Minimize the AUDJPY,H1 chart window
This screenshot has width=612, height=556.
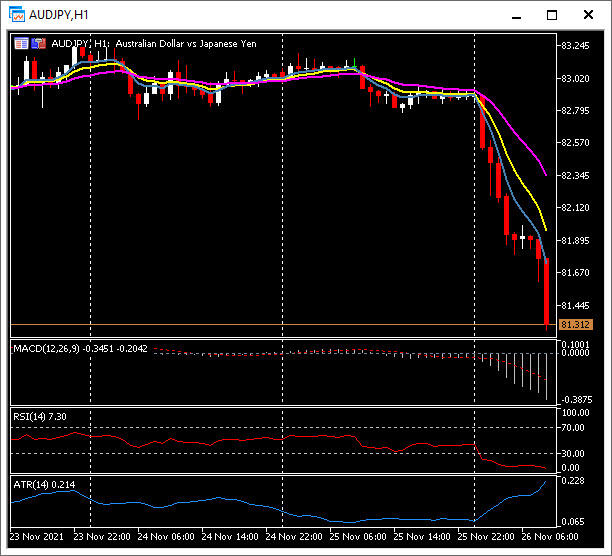click(x=516, y=16)
